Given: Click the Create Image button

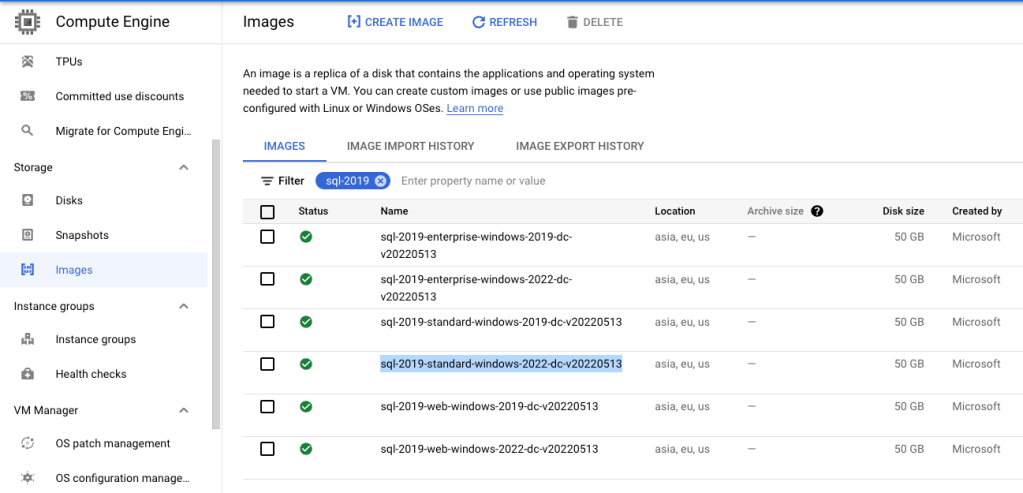Looking at the screenshot, I should tap(394, 22).
